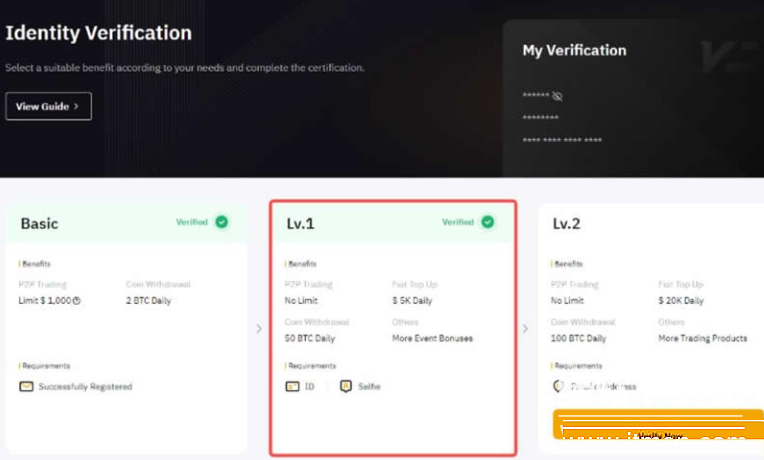Click the Successfully Registered requirement icon
The width and height of the screenshot is (764, 460).
tap(26, 386)
